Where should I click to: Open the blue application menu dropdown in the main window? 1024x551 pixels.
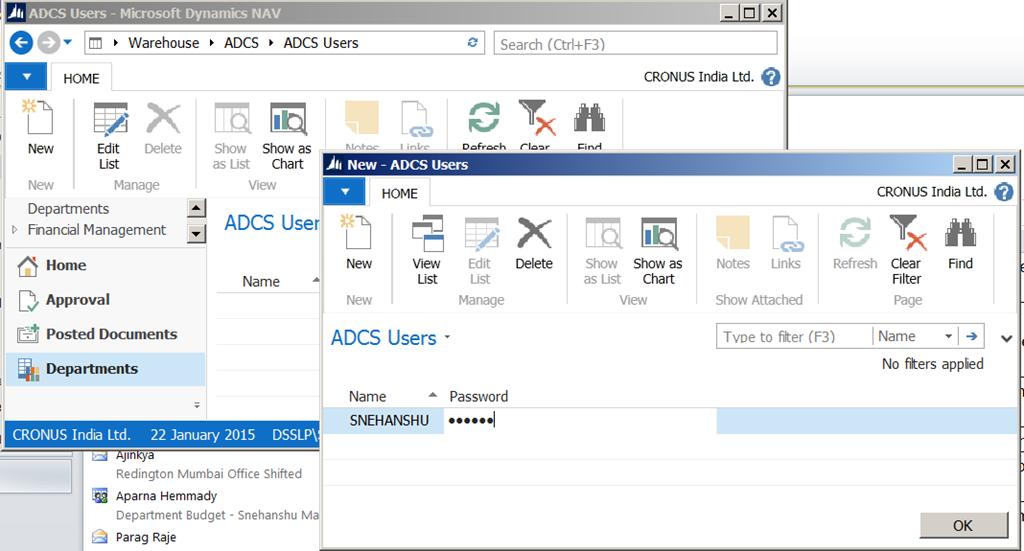pyautogui.click(x=26, y=76)
